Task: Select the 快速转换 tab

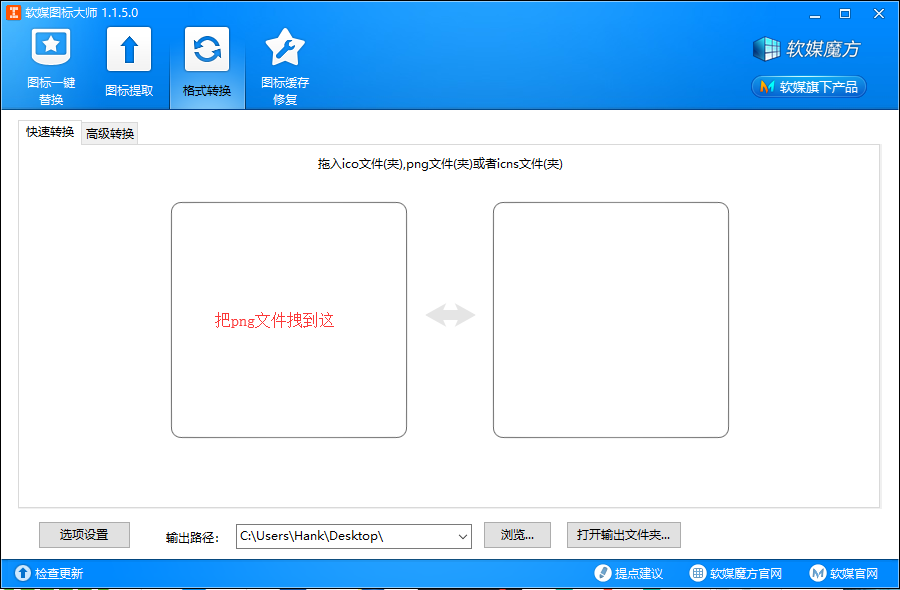Action: pos(48,131)
